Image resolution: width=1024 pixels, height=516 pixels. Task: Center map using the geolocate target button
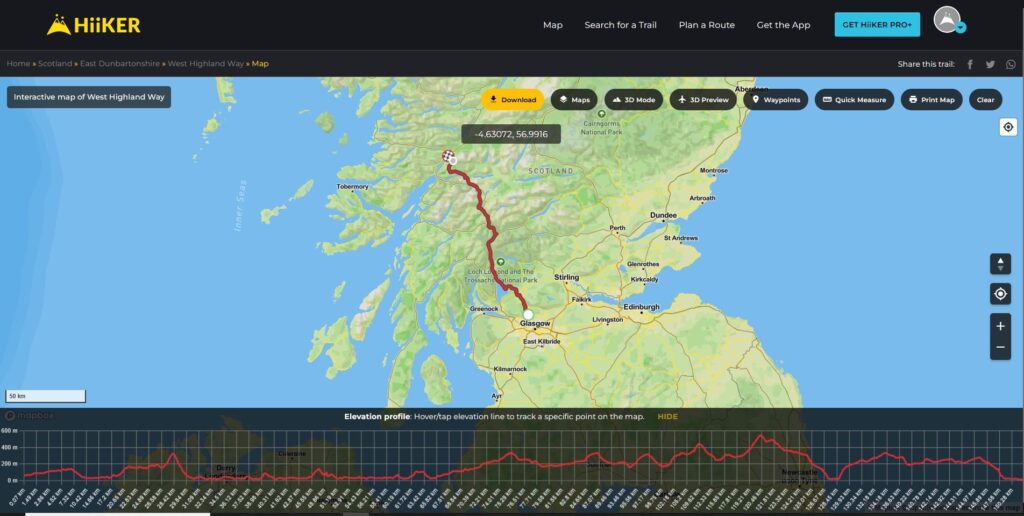click(1000, 294)
